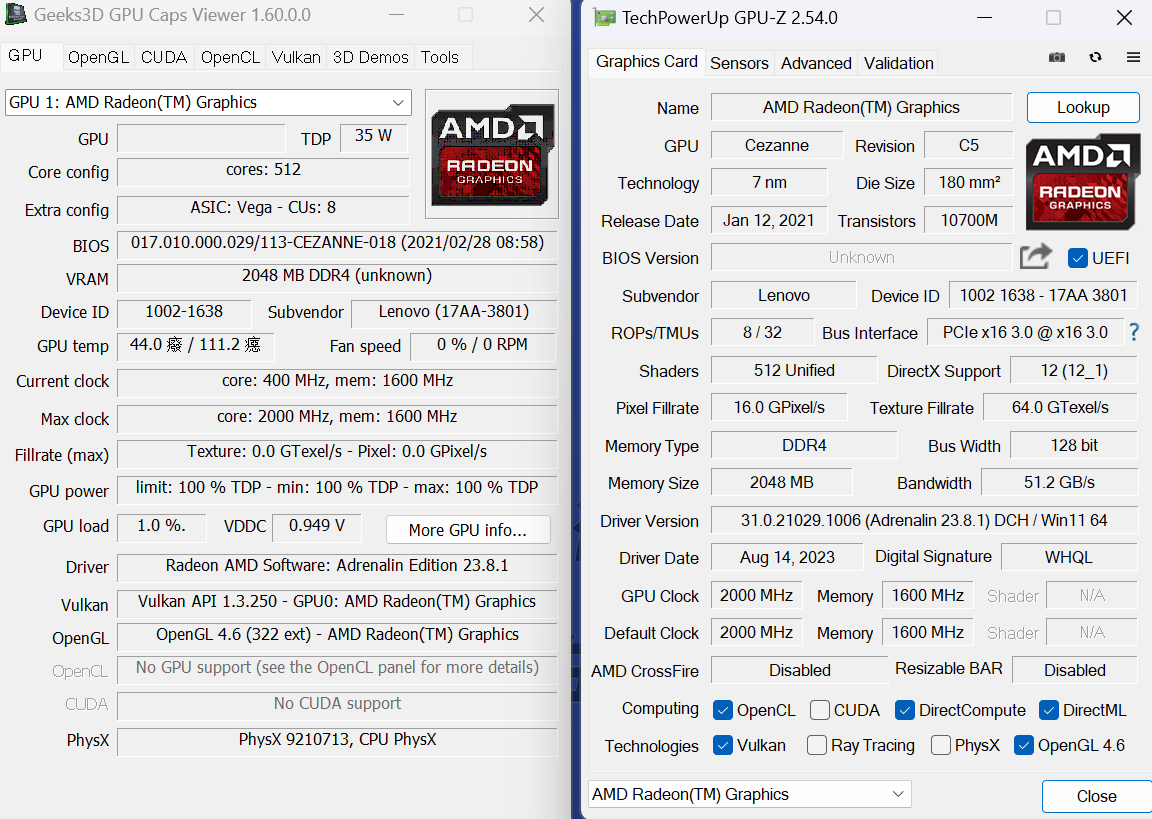Click the VRAM value 2048 MB DDR4 (unknown)
The image size is (1152, 819).
(x=337, y=277)
